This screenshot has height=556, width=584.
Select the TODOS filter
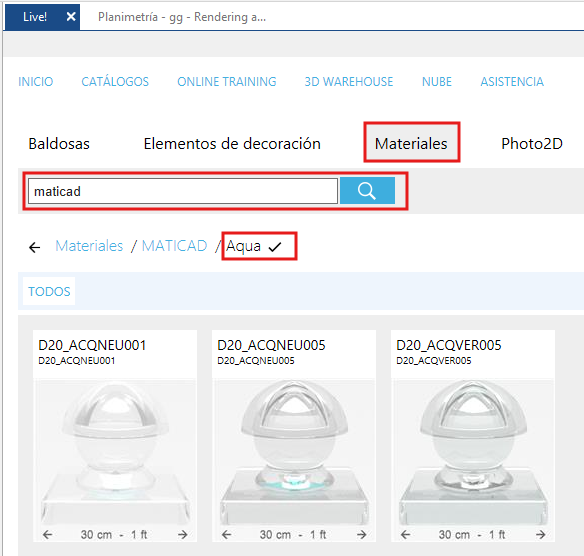tap(49, 291)
